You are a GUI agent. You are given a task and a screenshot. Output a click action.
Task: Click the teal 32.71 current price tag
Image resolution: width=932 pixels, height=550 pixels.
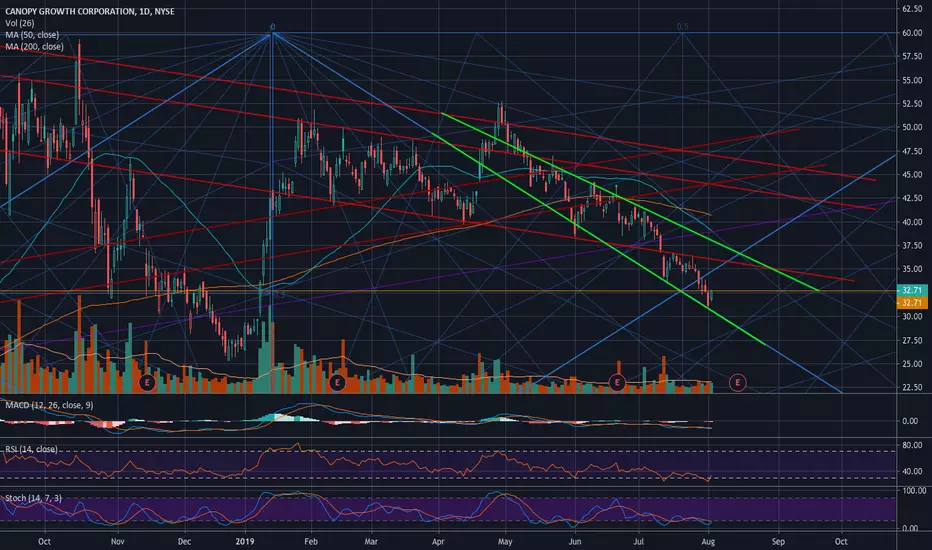click(912, 290)
